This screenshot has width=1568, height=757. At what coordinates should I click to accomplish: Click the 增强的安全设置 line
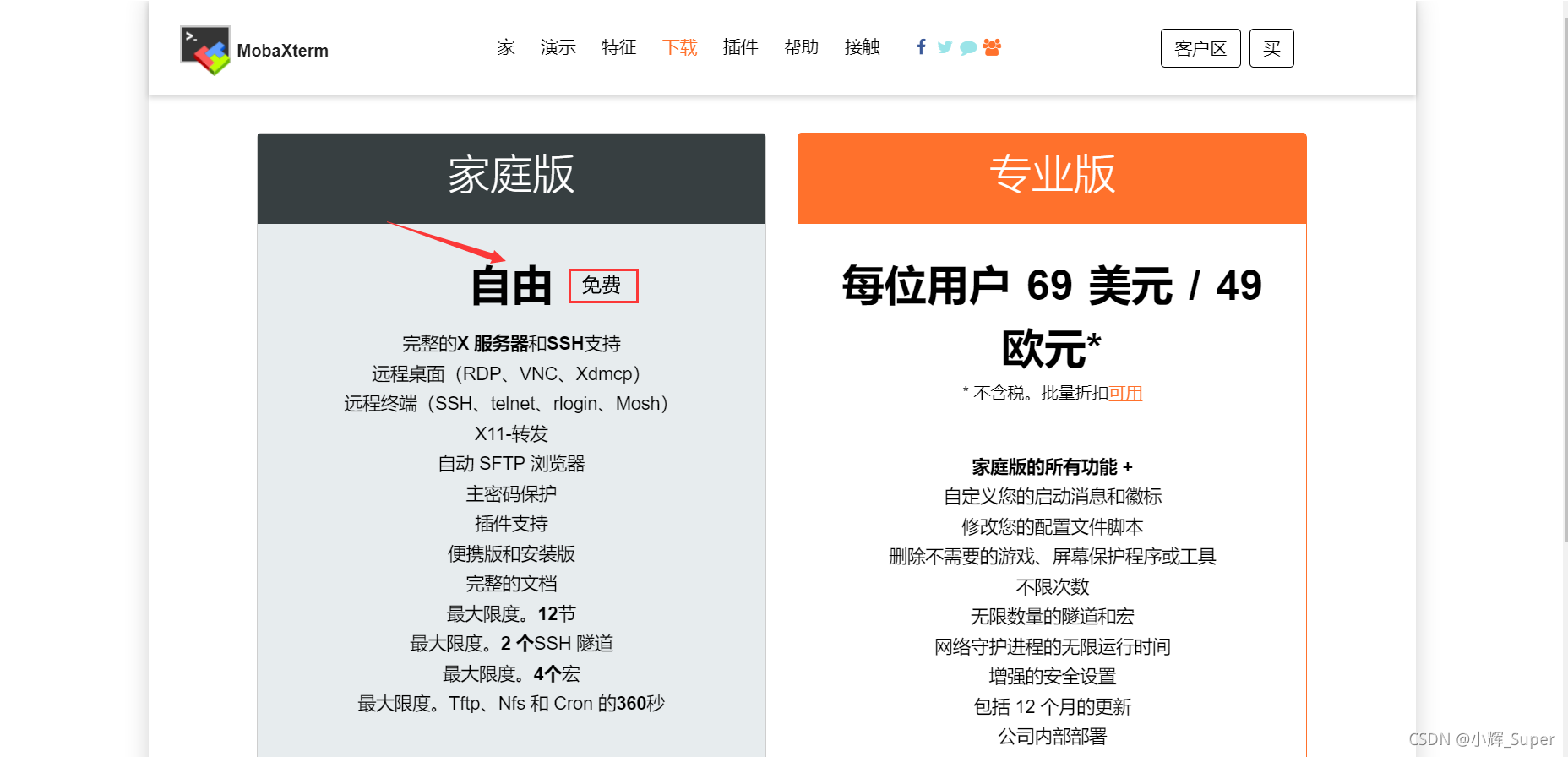coord(1053,677)
